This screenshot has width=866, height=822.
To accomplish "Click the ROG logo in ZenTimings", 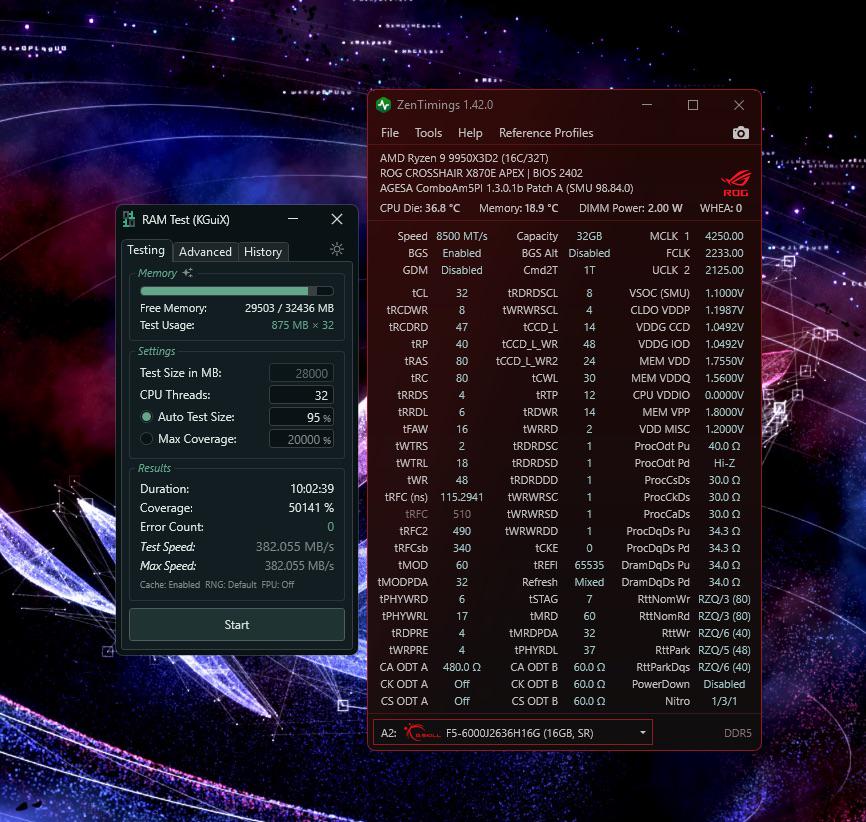I will [736, 183].
